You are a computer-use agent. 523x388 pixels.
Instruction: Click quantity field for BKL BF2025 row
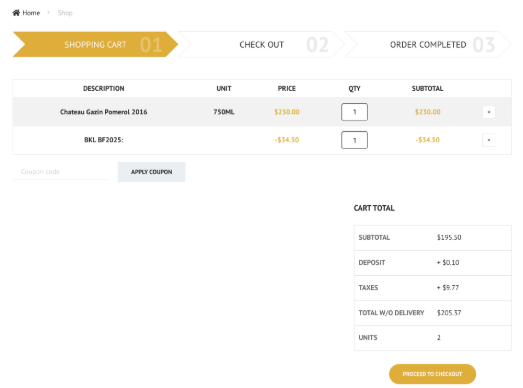(x=354, y=140)
